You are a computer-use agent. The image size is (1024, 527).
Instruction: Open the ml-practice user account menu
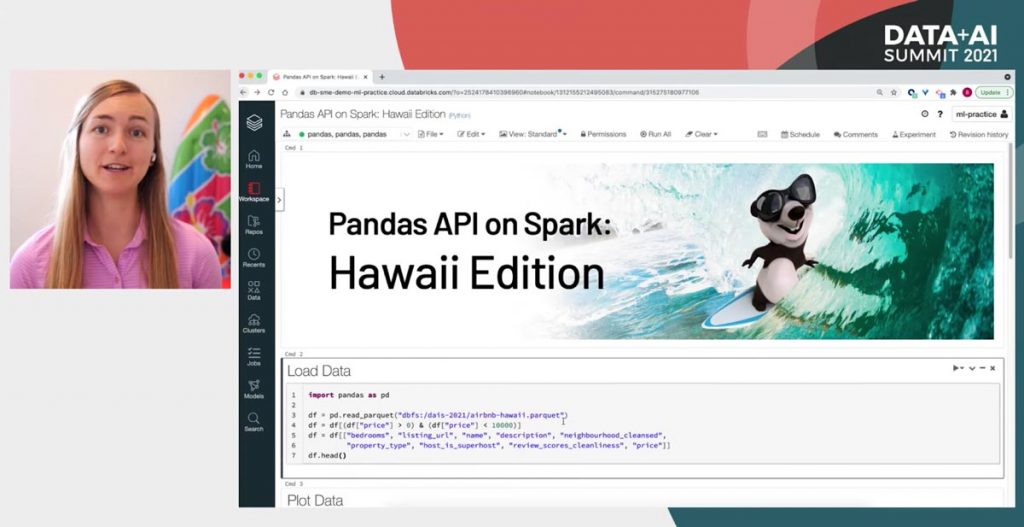click(x=982, y=114)
